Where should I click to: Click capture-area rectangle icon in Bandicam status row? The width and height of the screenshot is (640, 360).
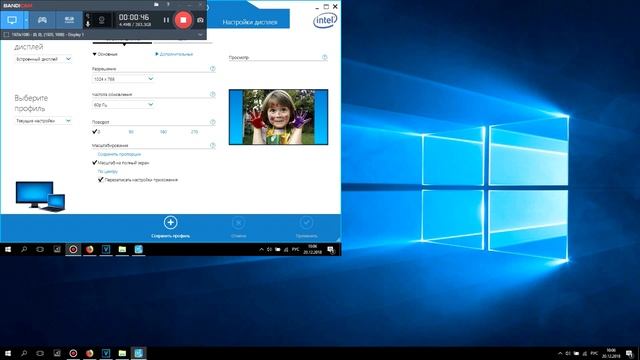click(x=6, y=35)
